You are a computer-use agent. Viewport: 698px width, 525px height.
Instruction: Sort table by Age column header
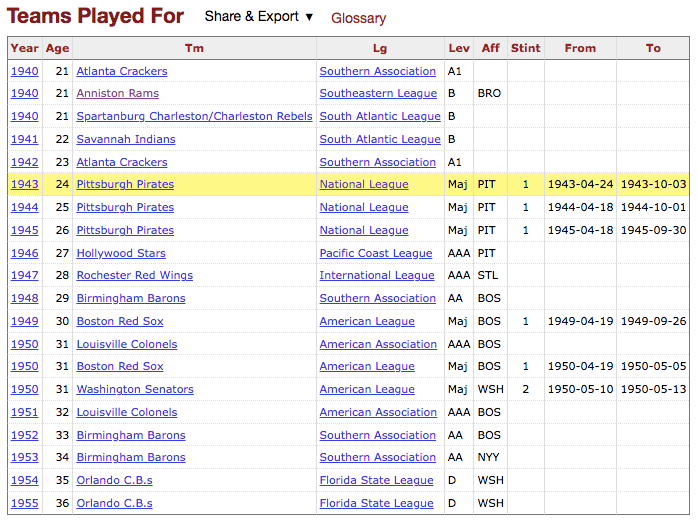[57, 48]
